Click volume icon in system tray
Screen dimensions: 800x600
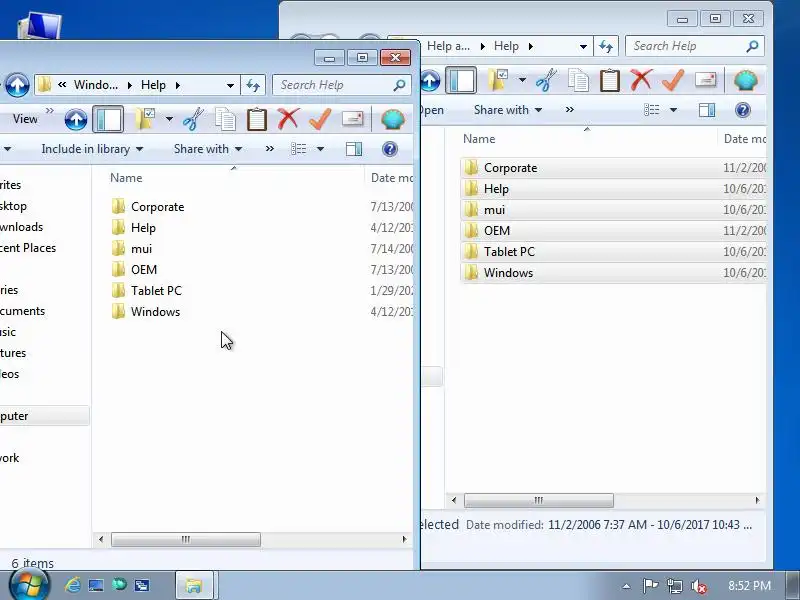[x=698, y=586]
